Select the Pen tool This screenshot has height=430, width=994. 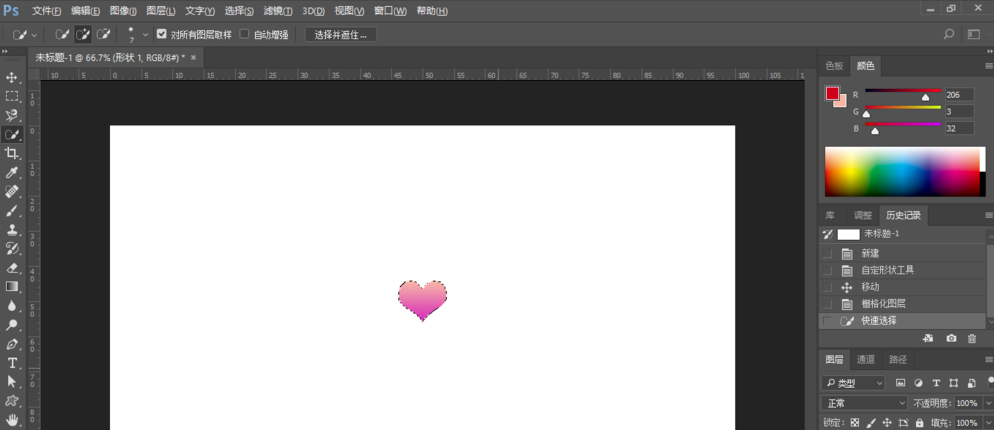coord(11,344)
